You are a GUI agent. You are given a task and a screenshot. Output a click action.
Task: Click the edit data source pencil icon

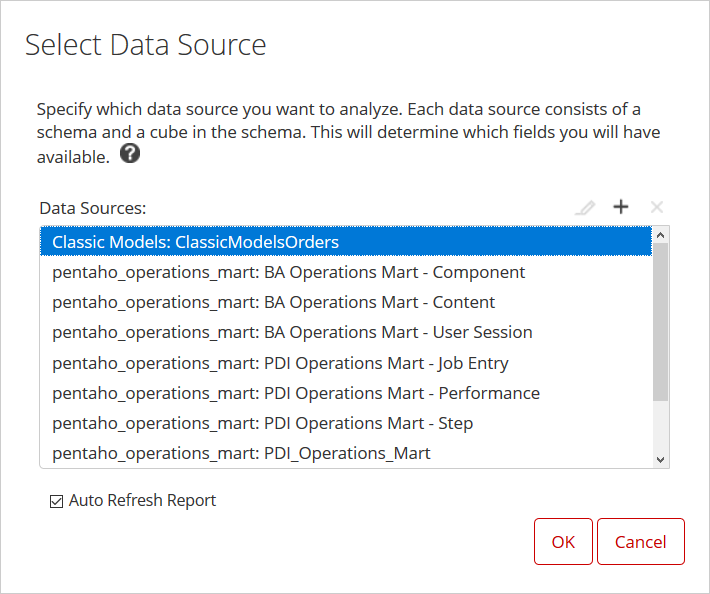586,207
